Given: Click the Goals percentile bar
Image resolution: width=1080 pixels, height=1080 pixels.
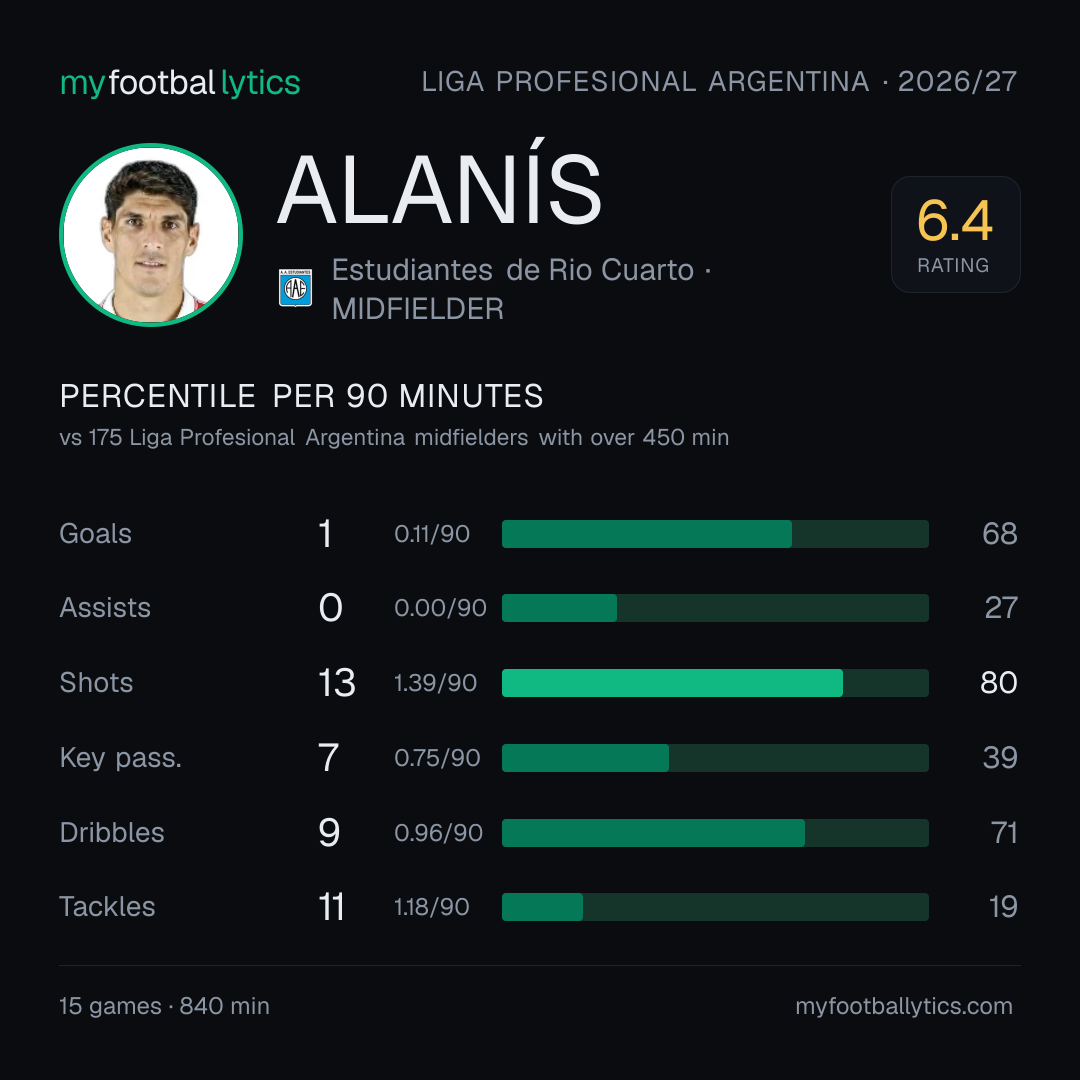Looking at the screenshot, I should 715,534.
